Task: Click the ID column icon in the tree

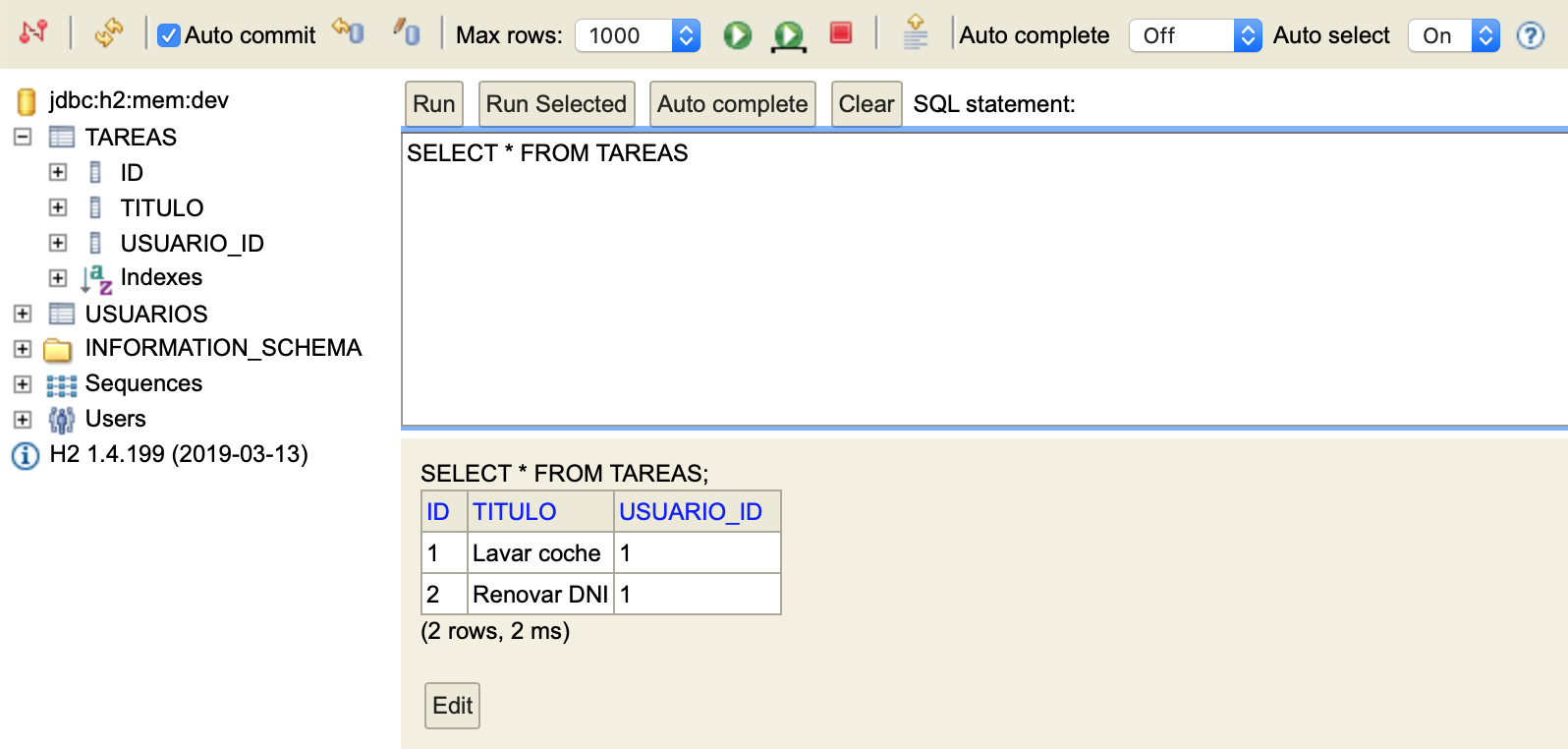Action: click(x=95, y=172)
